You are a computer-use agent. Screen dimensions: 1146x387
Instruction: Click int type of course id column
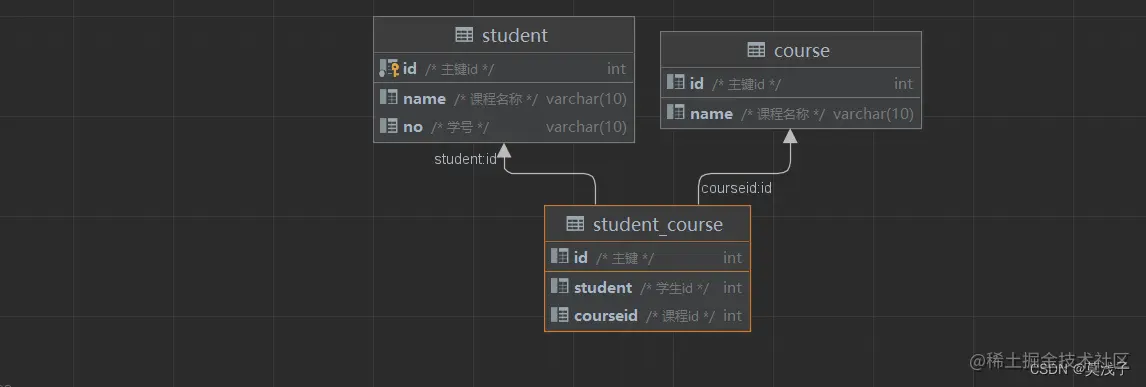pyautogui.click(x=903, y=84)
